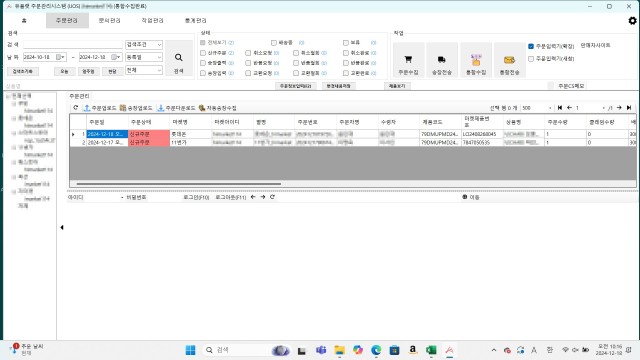This screenshot has height=360, width=640.
Task: Toggle 전체보기 status checkbox
Action: 202,42
